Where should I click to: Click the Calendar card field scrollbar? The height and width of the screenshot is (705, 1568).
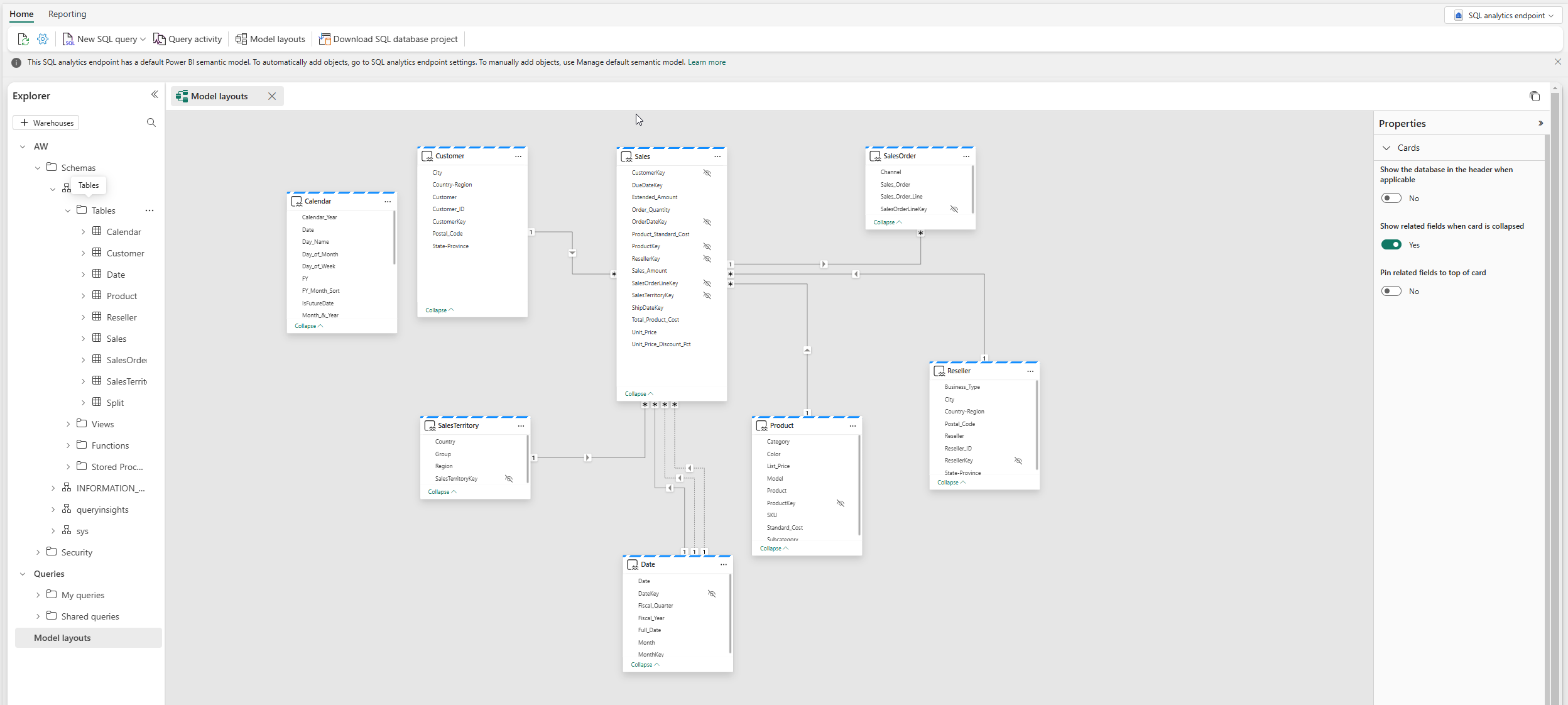click(394, 238)
